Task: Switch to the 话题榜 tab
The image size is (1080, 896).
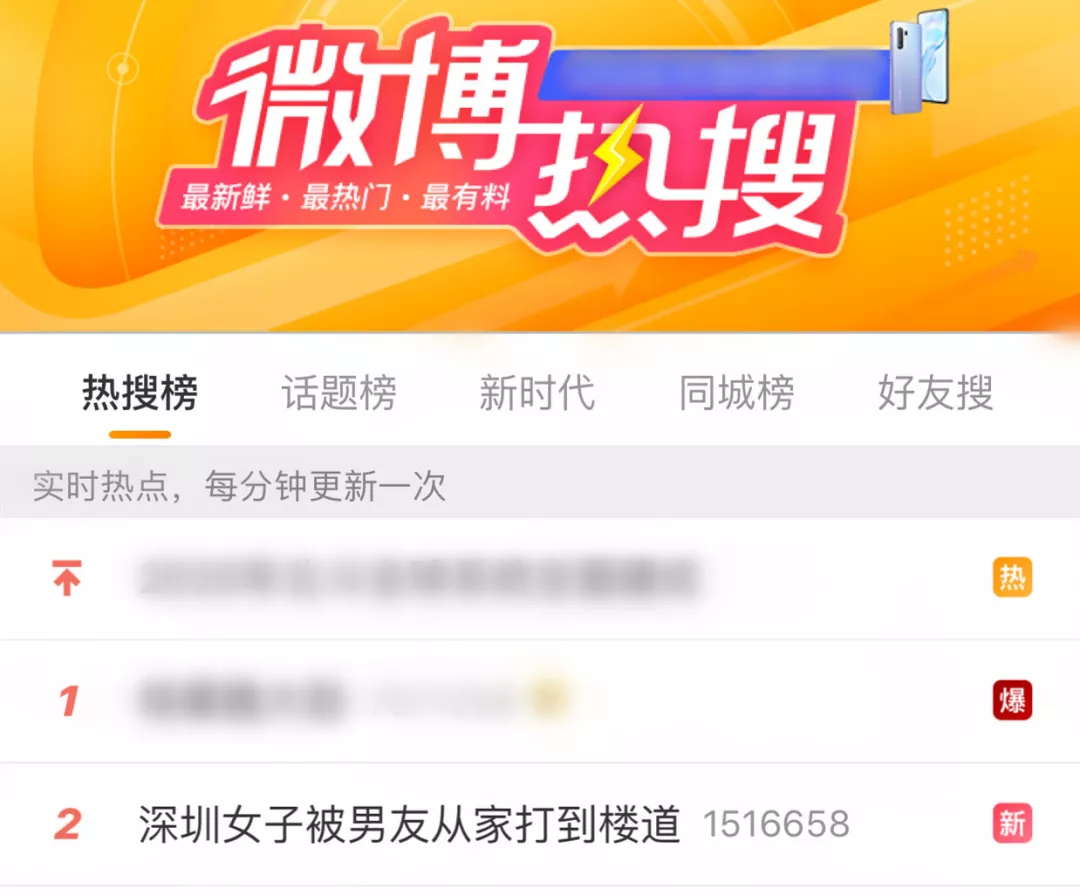Action: pyautogui.click(x=339, y=393)
